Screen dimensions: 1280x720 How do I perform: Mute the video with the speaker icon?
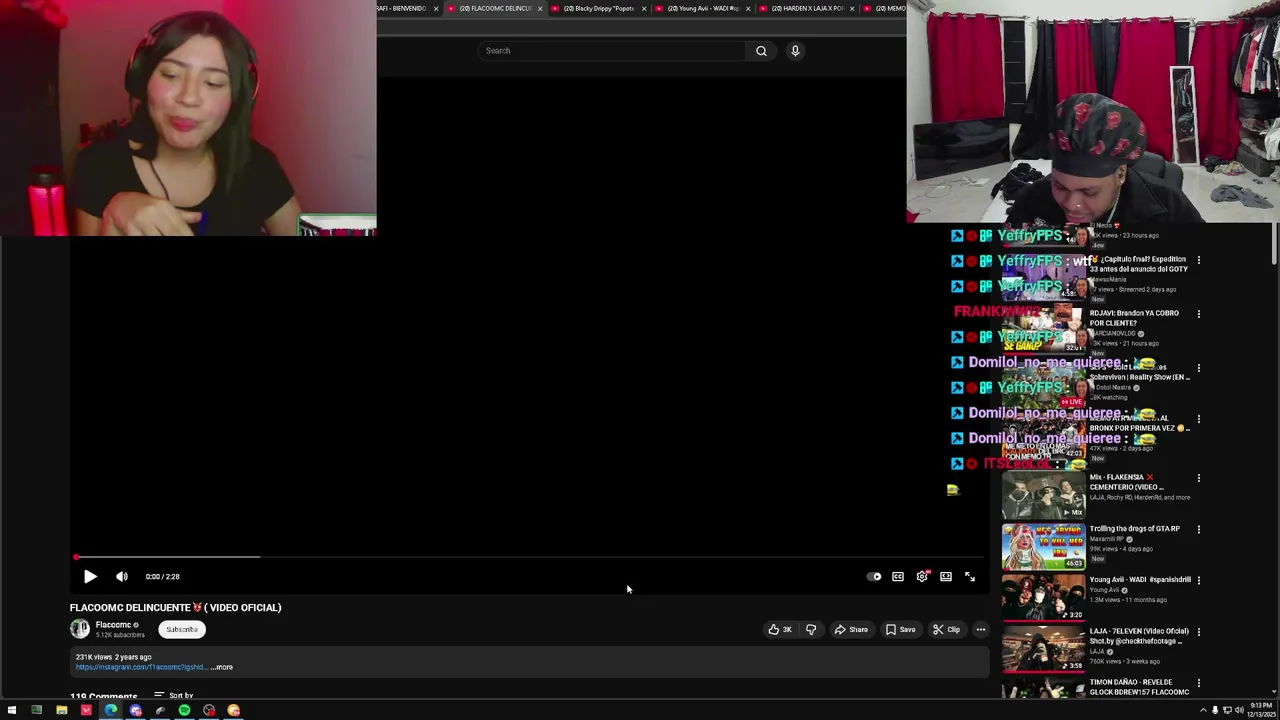[122, 576]
